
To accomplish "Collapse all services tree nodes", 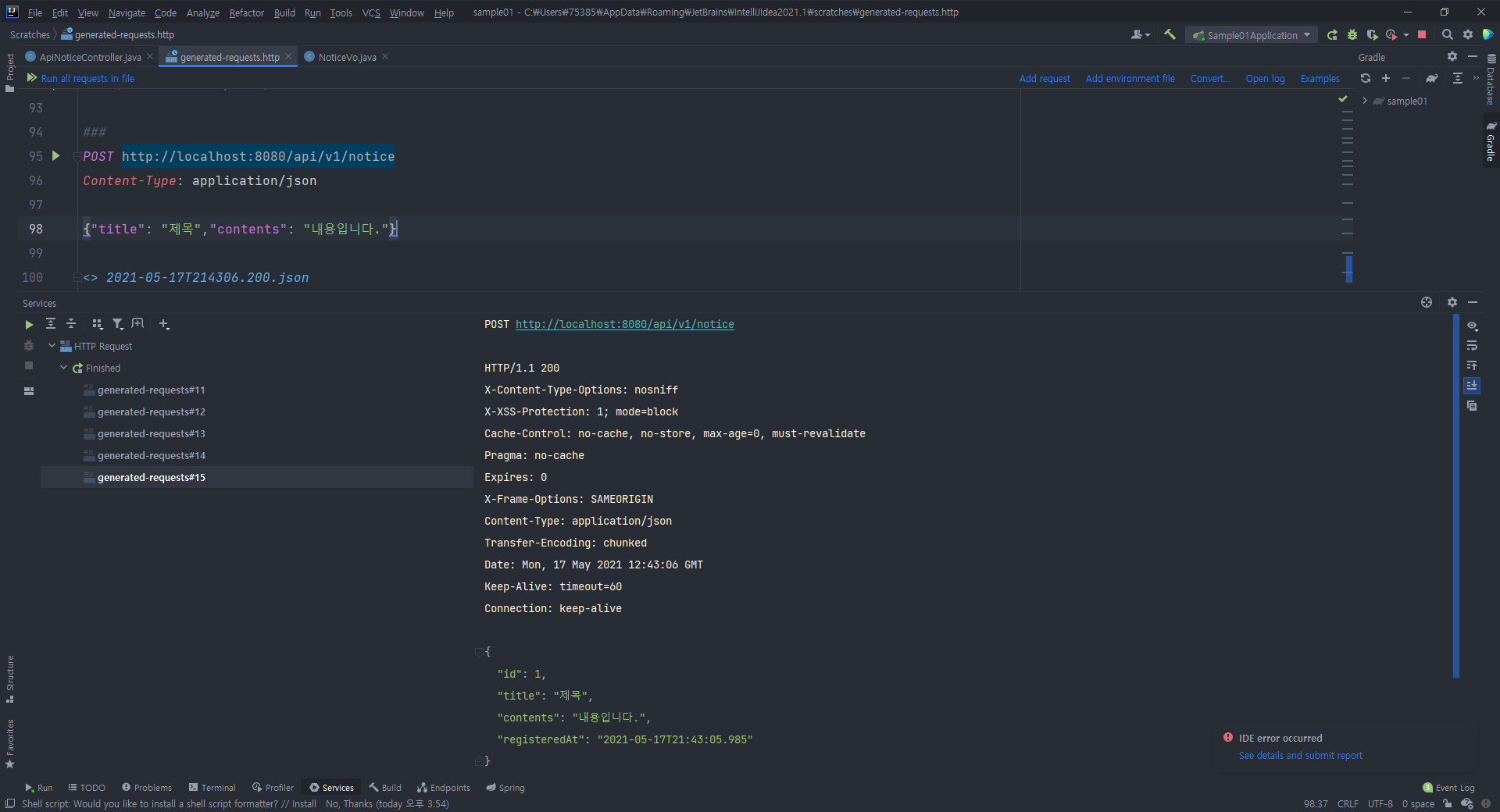I will click(x=71, y=324).
